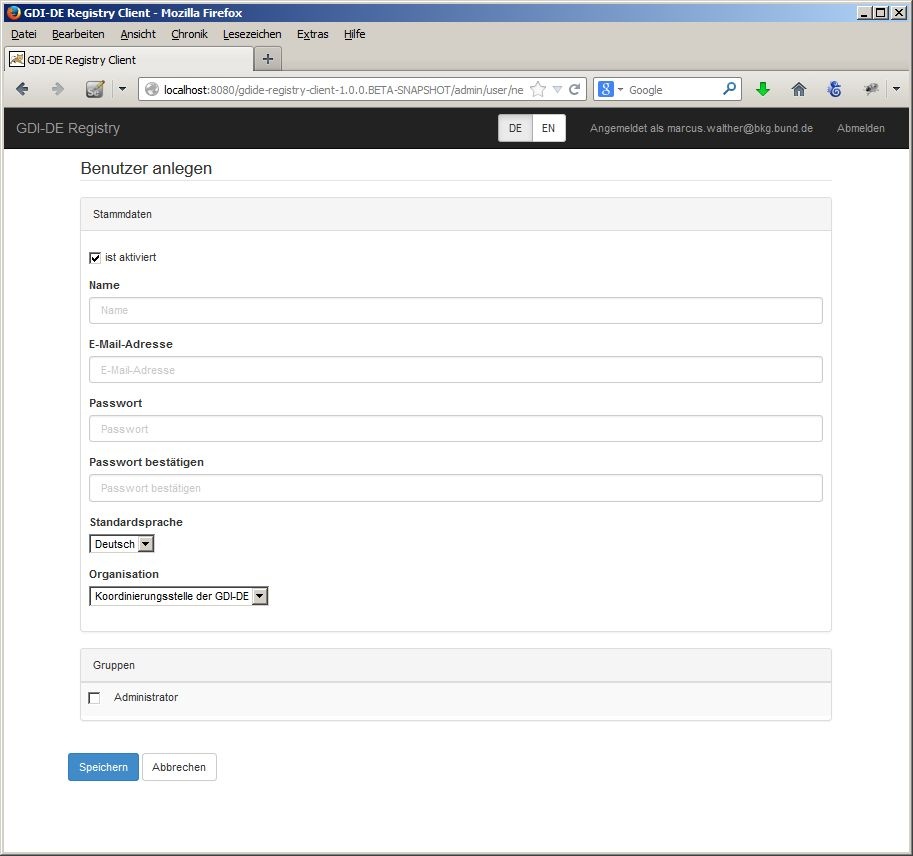Open the Downloads green arrow icon

[x=763, y=89]
